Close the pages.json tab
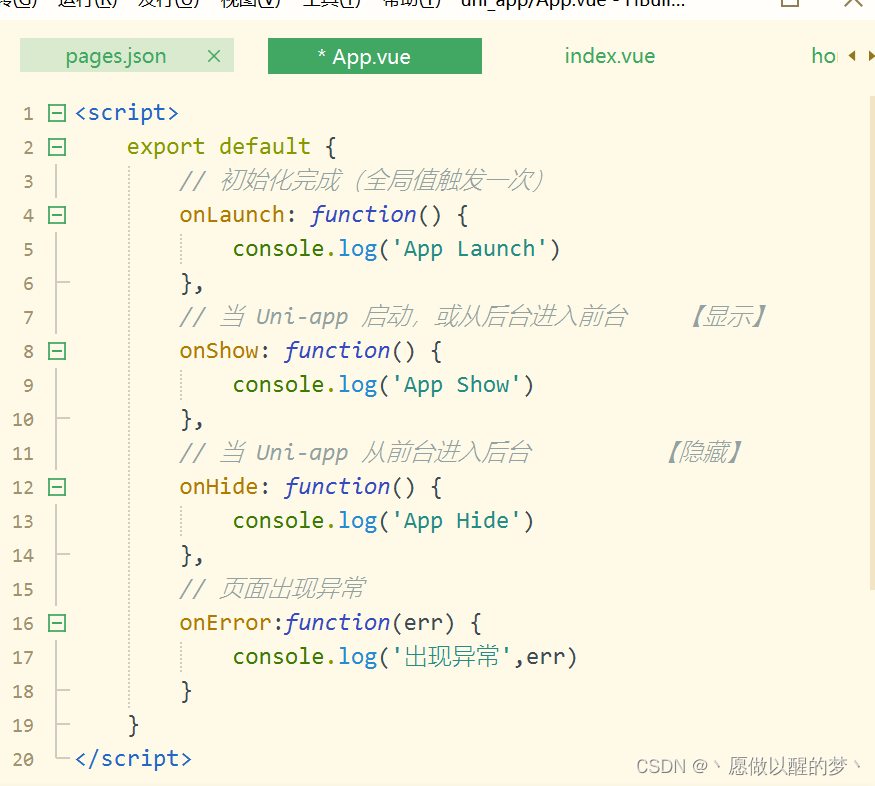This screenshot has width=875, height=786. (214, 56)
